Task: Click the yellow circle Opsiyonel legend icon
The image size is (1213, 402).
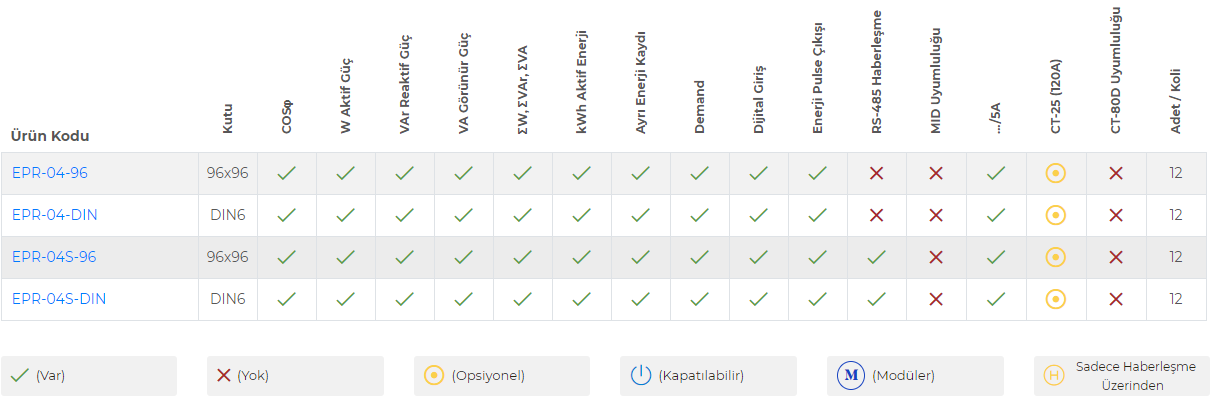Action: 433,376
